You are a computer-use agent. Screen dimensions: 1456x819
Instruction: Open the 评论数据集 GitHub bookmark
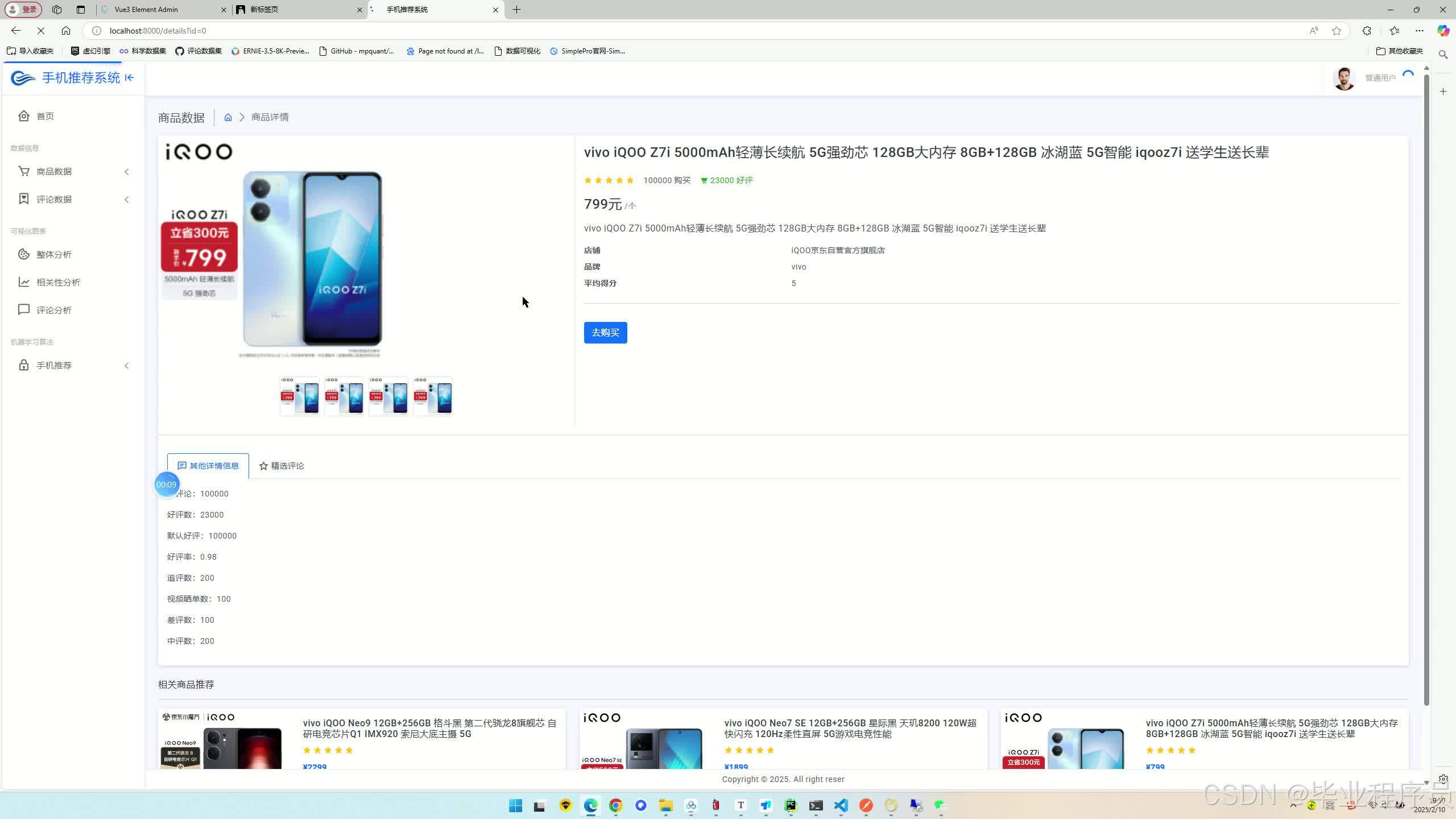pyautogui.click(x=198, y=51)
